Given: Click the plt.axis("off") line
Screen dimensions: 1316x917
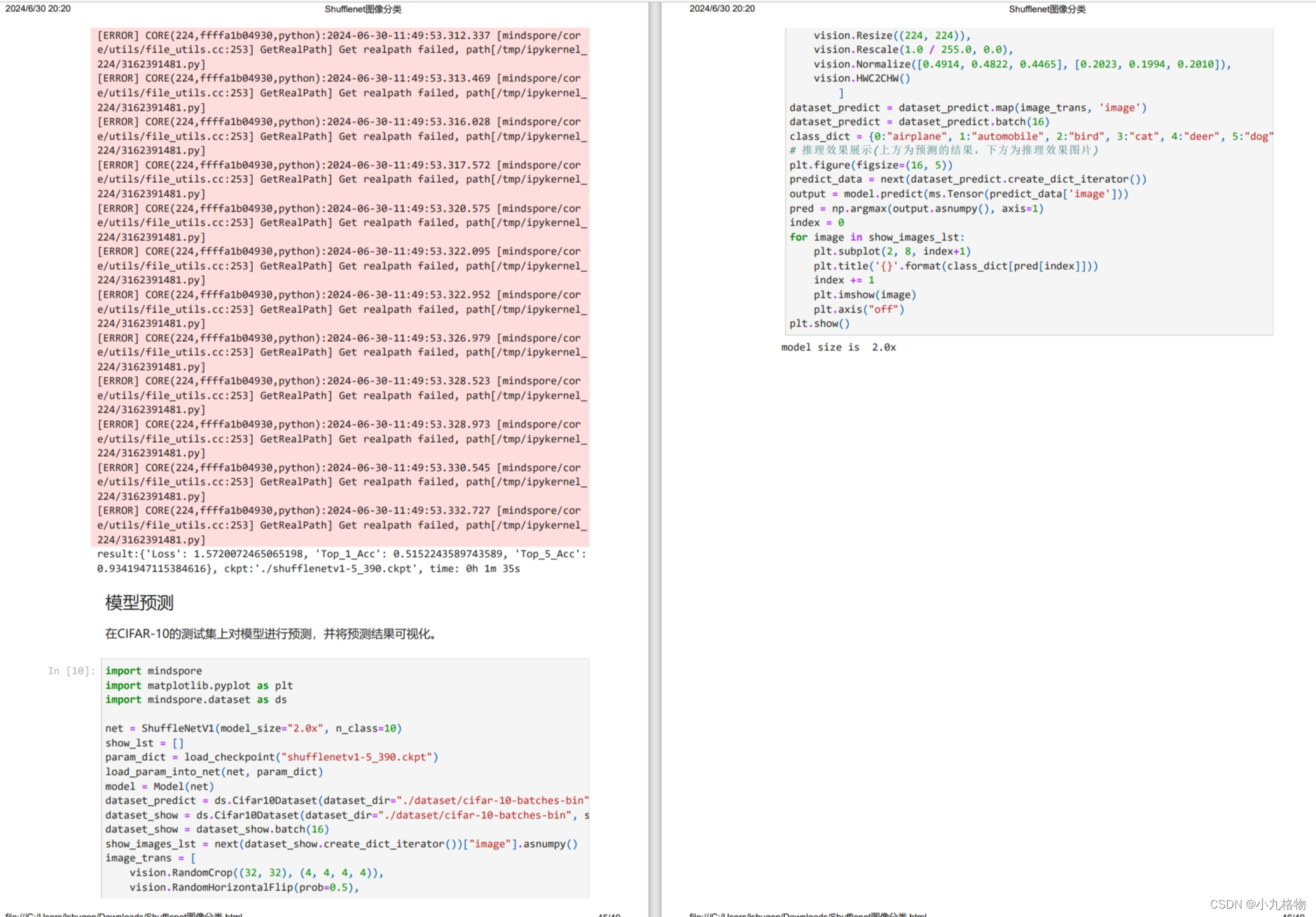Looking at the screenshot, I should pos(859,310).
